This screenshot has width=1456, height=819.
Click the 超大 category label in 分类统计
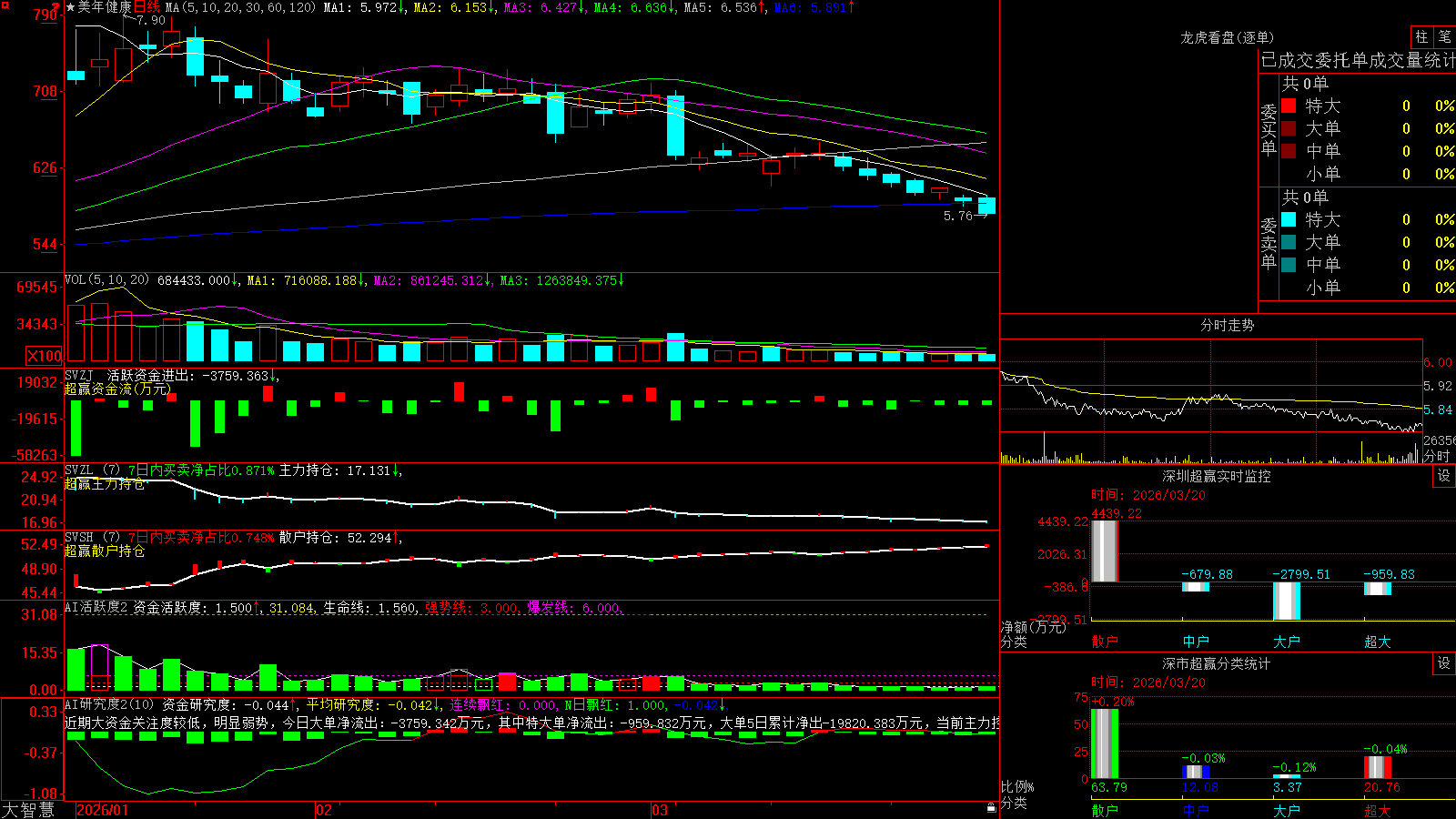coord(1378,811)
